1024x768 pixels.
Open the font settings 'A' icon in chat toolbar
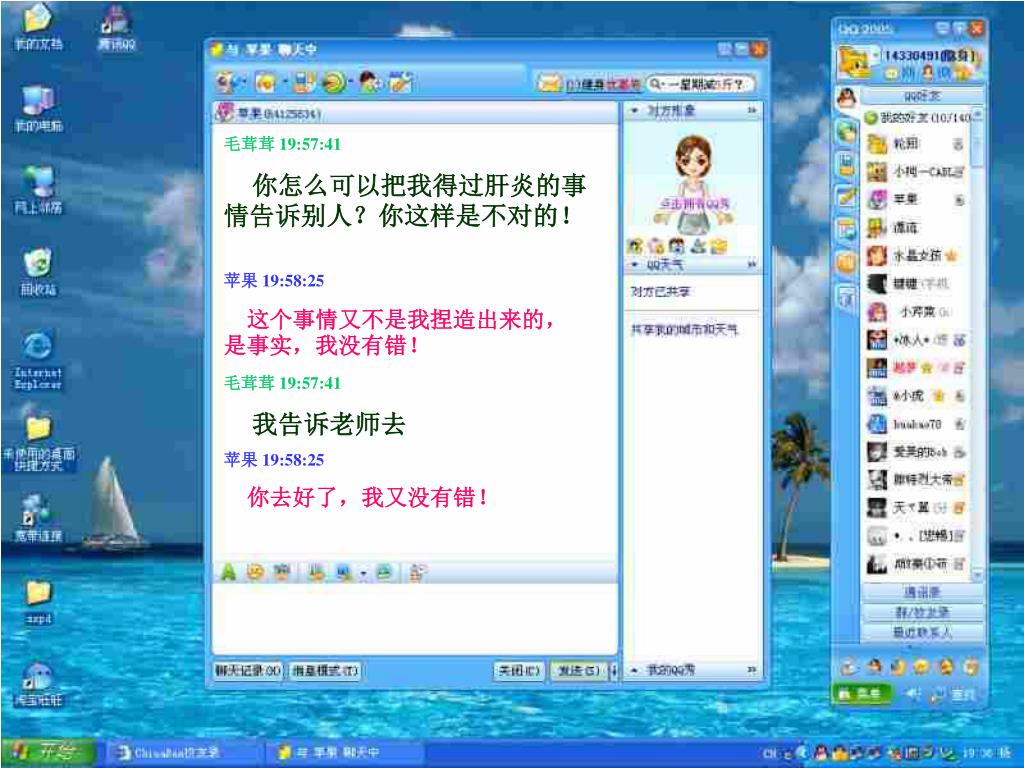click(x=228, y=573)
